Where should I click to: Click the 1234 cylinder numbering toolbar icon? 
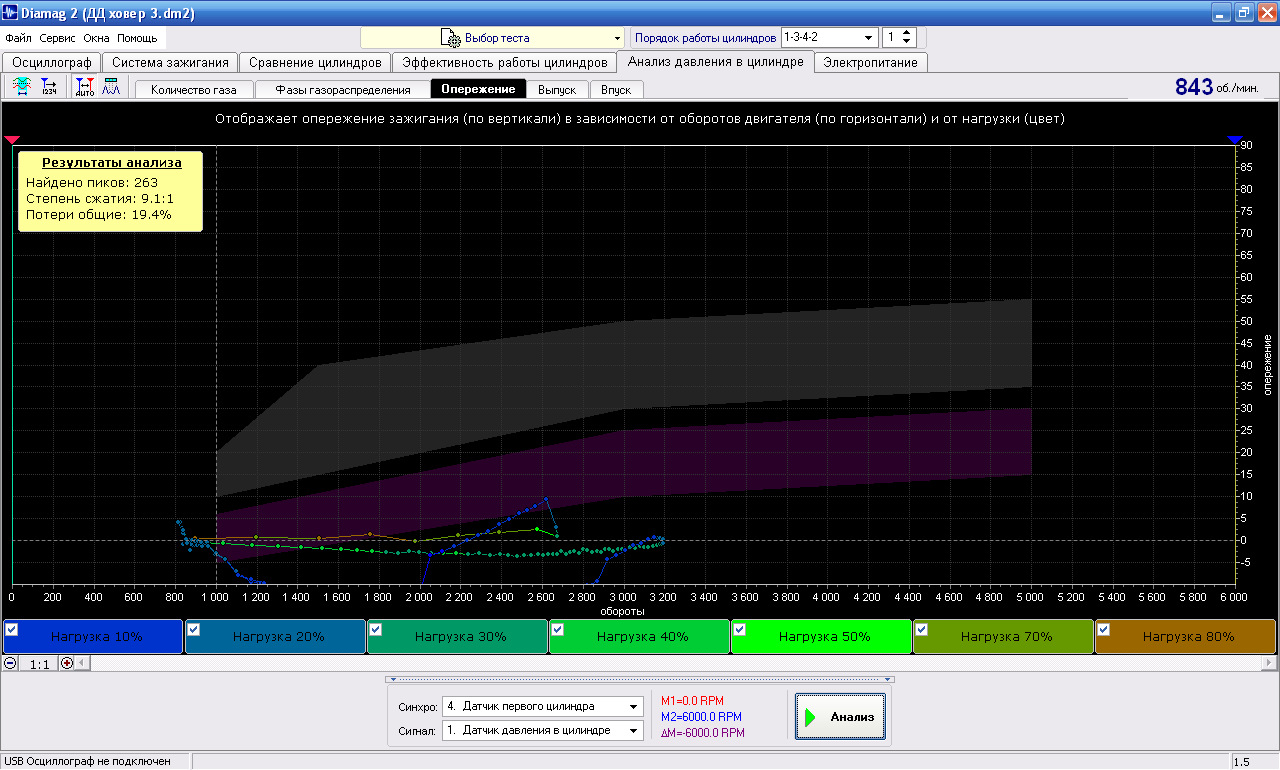[x=49, y=87]
